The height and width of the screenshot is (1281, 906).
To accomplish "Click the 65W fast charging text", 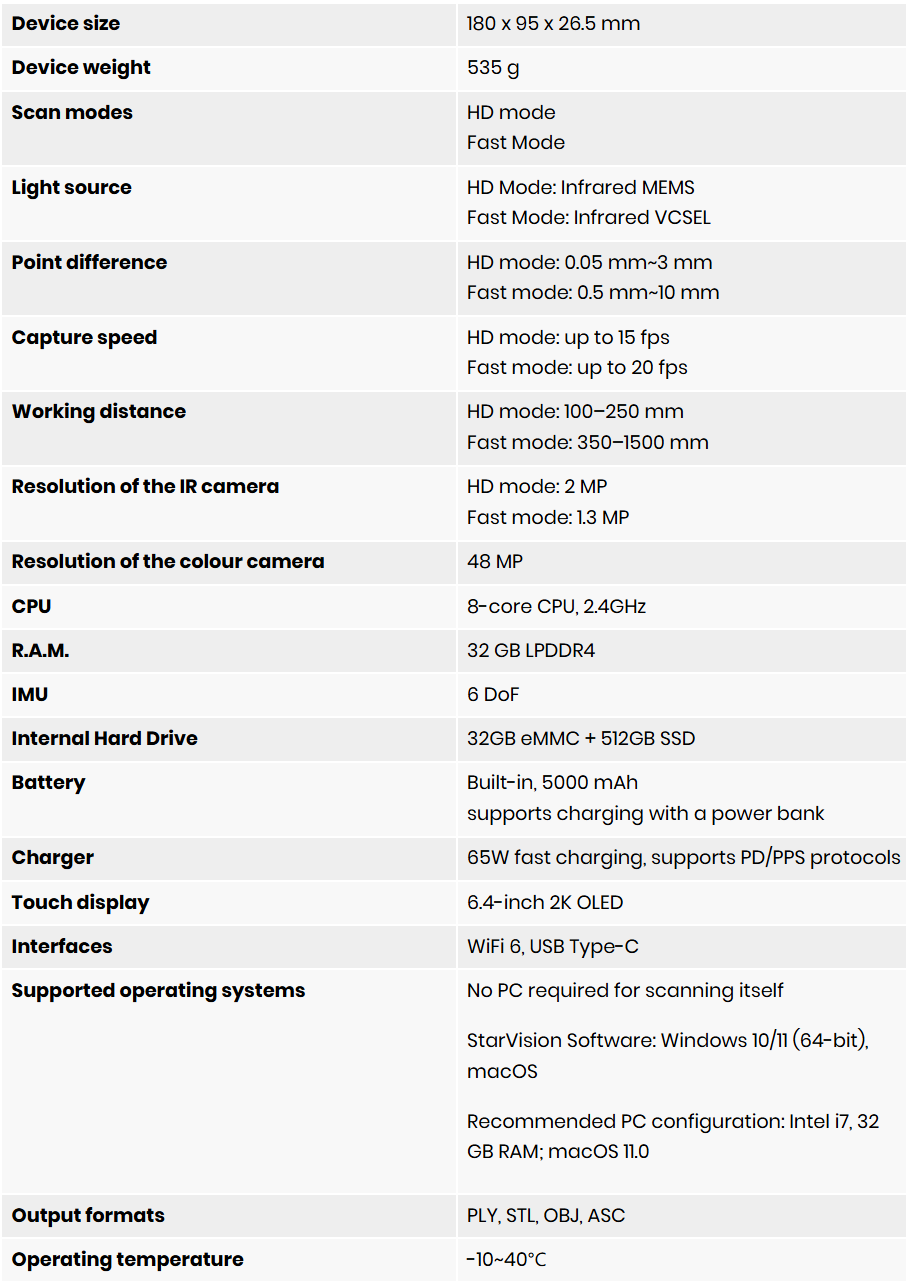I will tap(551, 858).
